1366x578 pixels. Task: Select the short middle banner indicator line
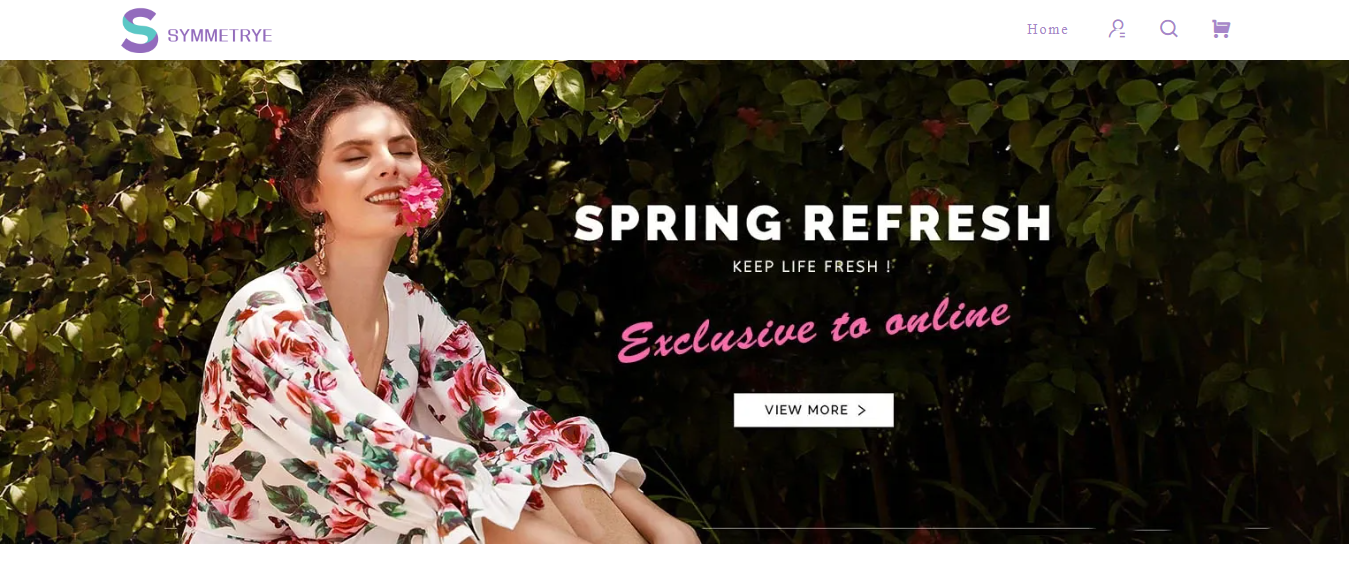[1152, 529]
